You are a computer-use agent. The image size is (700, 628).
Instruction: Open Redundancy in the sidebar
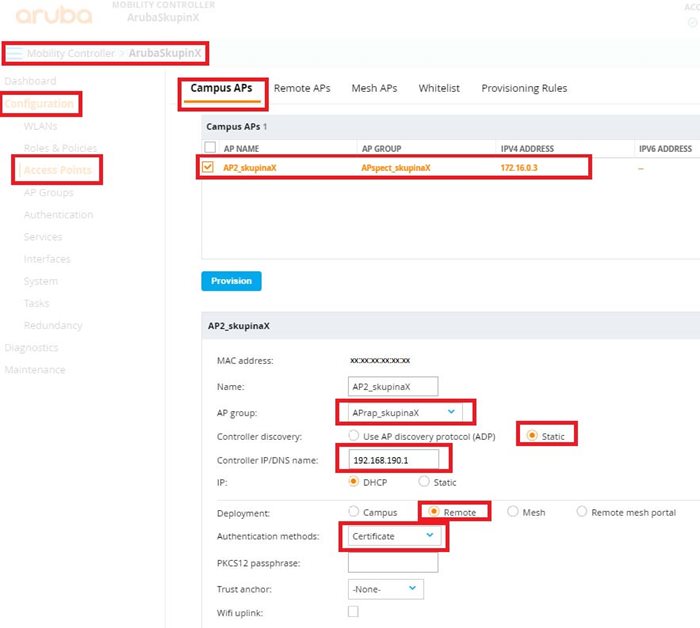pos(53,325)
